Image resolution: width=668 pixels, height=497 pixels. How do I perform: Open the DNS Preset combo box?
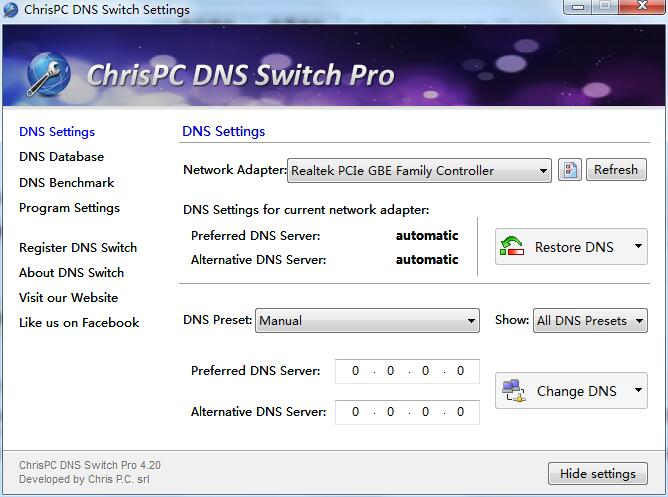pos(367,320)
